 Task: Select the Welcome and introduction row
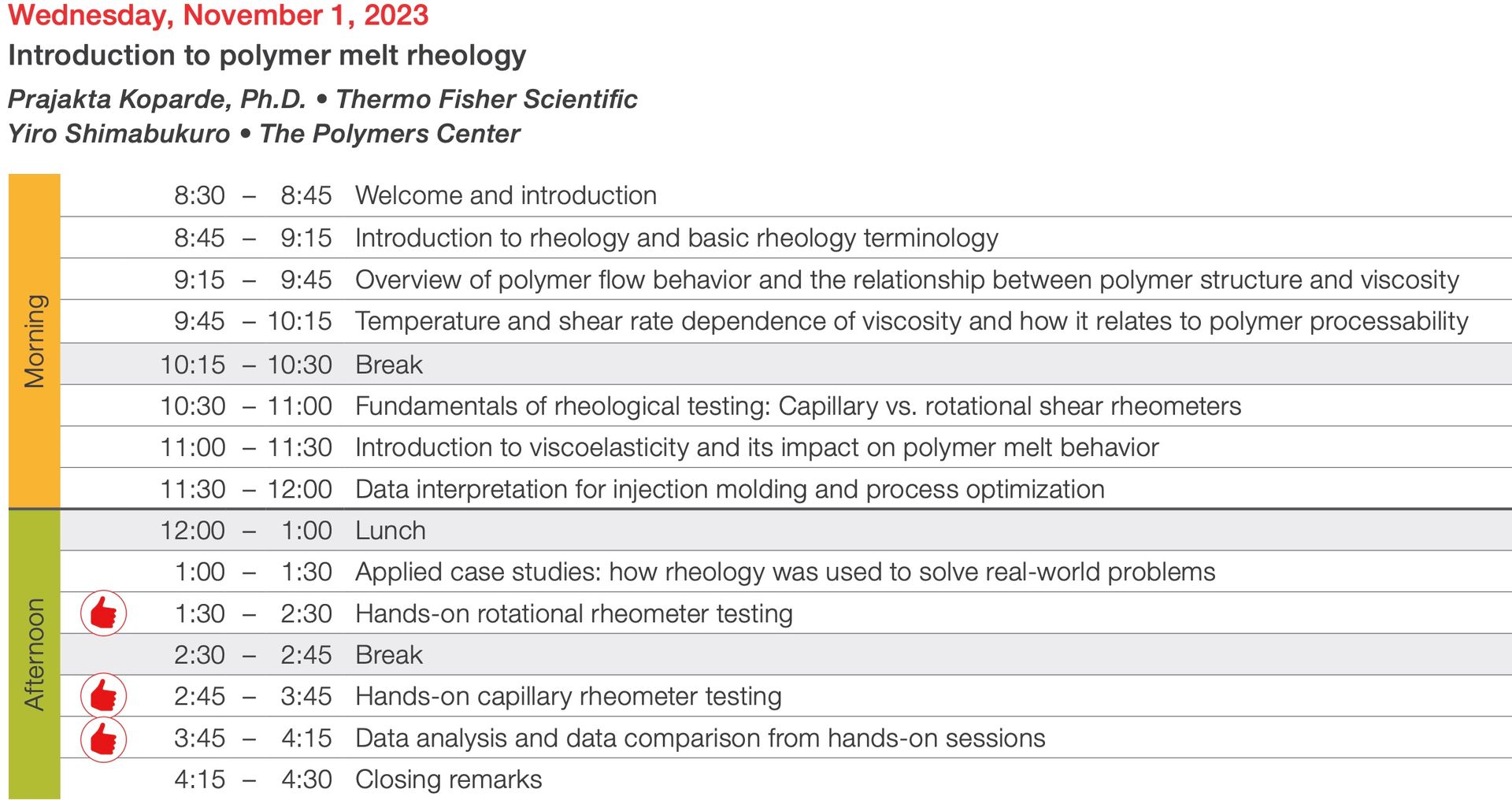click(x=786, y=195)
